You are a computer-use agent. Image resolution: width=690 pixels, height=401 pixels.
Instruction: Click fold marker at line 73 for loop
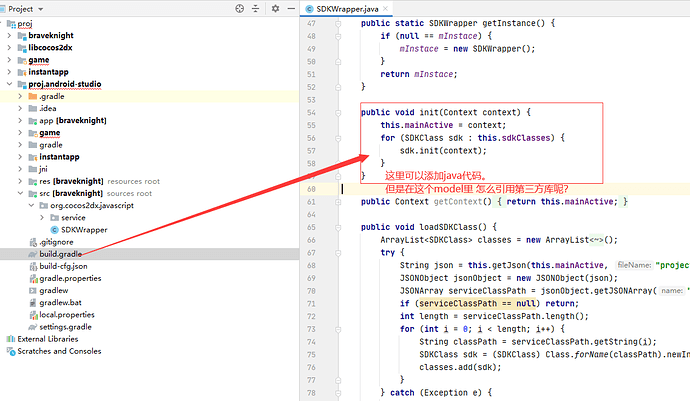[338, 329]
